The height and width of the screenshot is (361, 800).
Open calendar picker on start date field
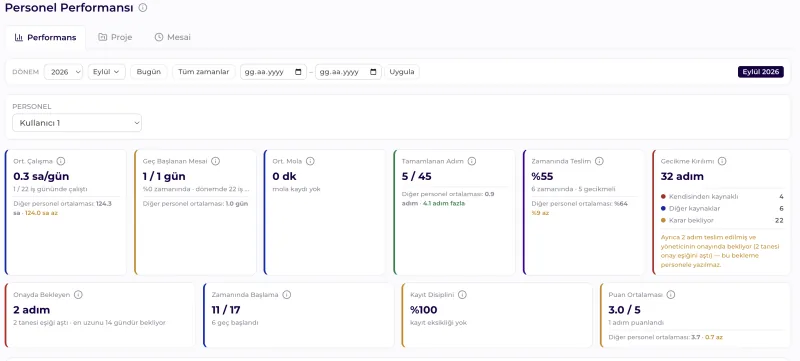298,72
